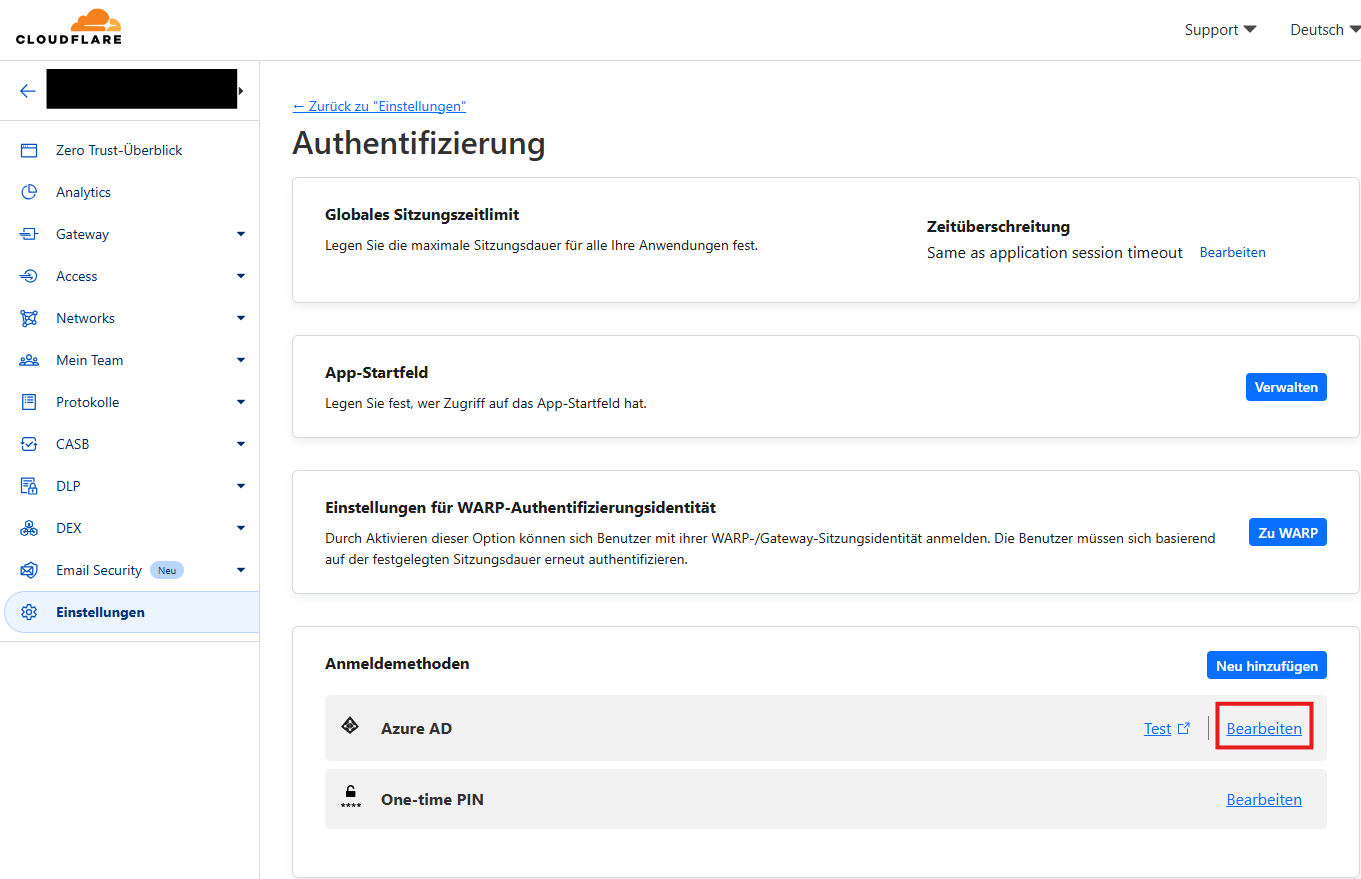Image resolution: width=1361 pixels, height=879 pixels.
Task: Open the Support dropdown
Action: (1219, 29)
